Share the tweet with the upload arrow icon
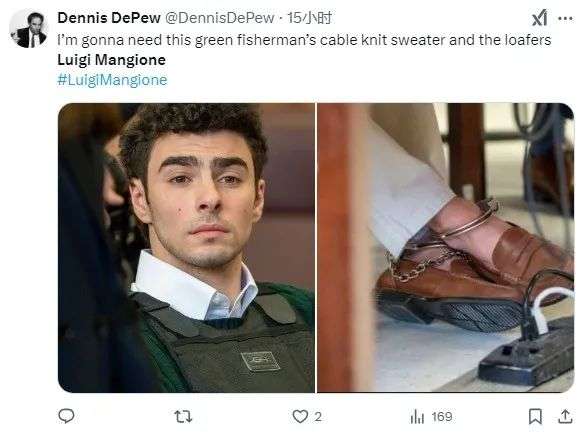Viewport: 586px width, 433px height. click(x=565, y=416)
